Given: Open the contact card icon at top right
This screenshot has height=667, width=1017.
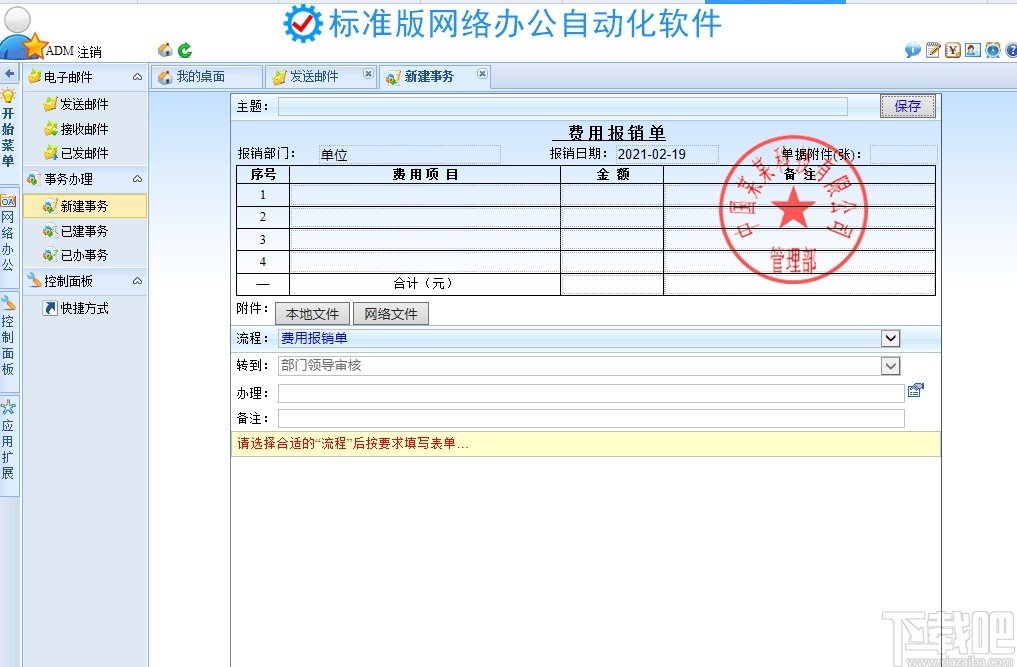Looking at the screenshot, I should coord(972,50).
